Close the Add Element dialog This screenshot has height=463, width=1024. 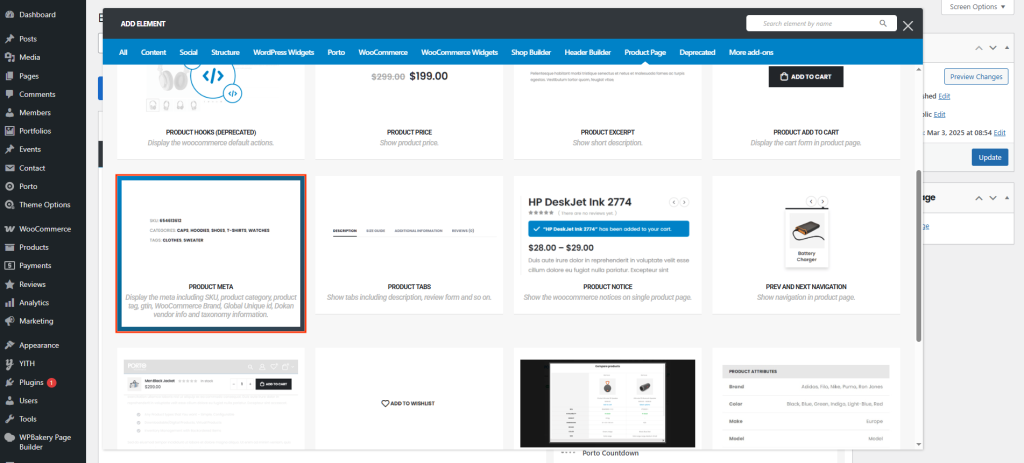(x=908, y=26)
